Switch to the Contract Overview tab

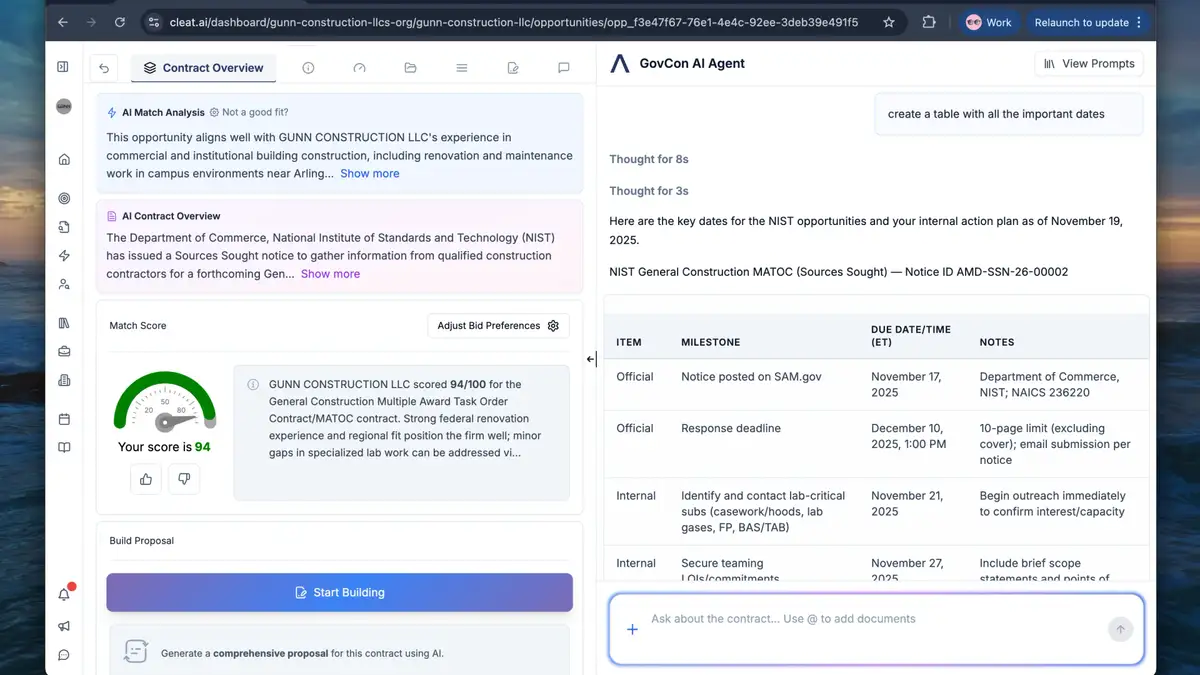pos(204,68)
